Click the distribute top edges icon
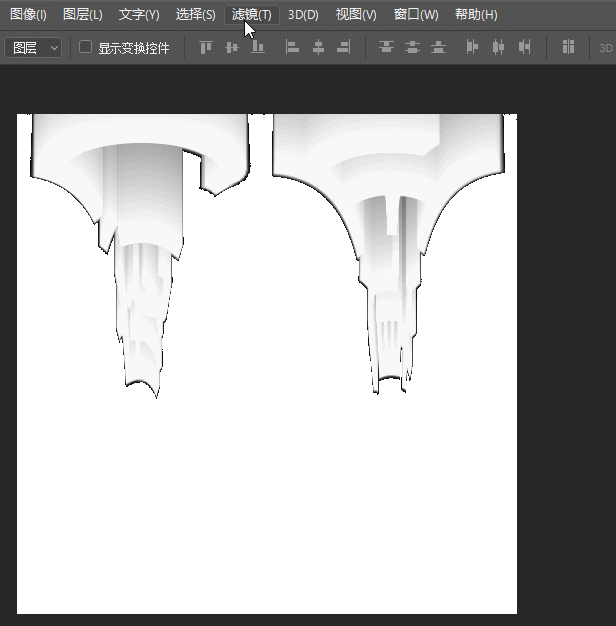 (x=386, y=47)
